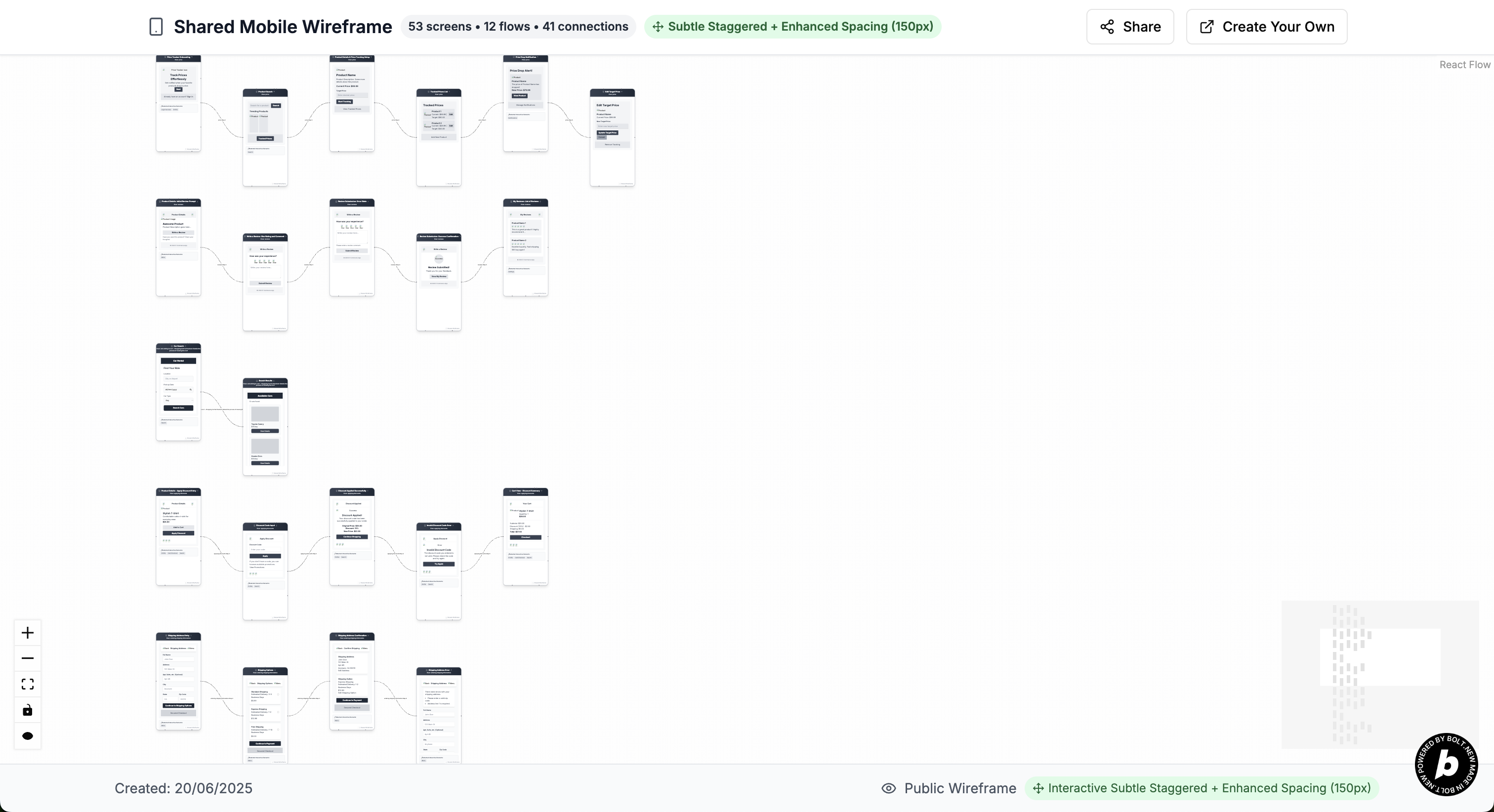The image size is (1494, 812).
Task: Click the fit view icon
Action: coord(27,685)
